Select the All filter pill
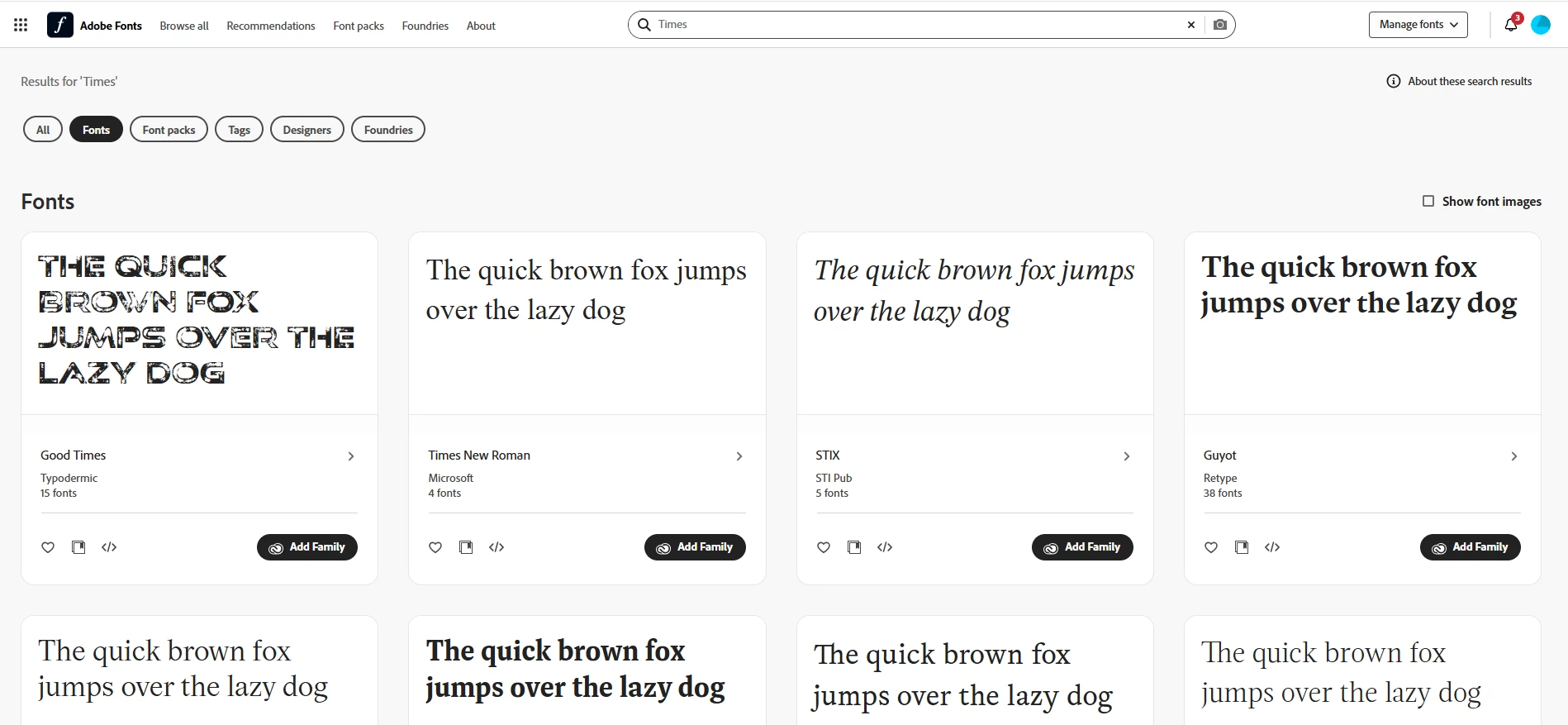Screen dimensions: 1568x725 43,130
